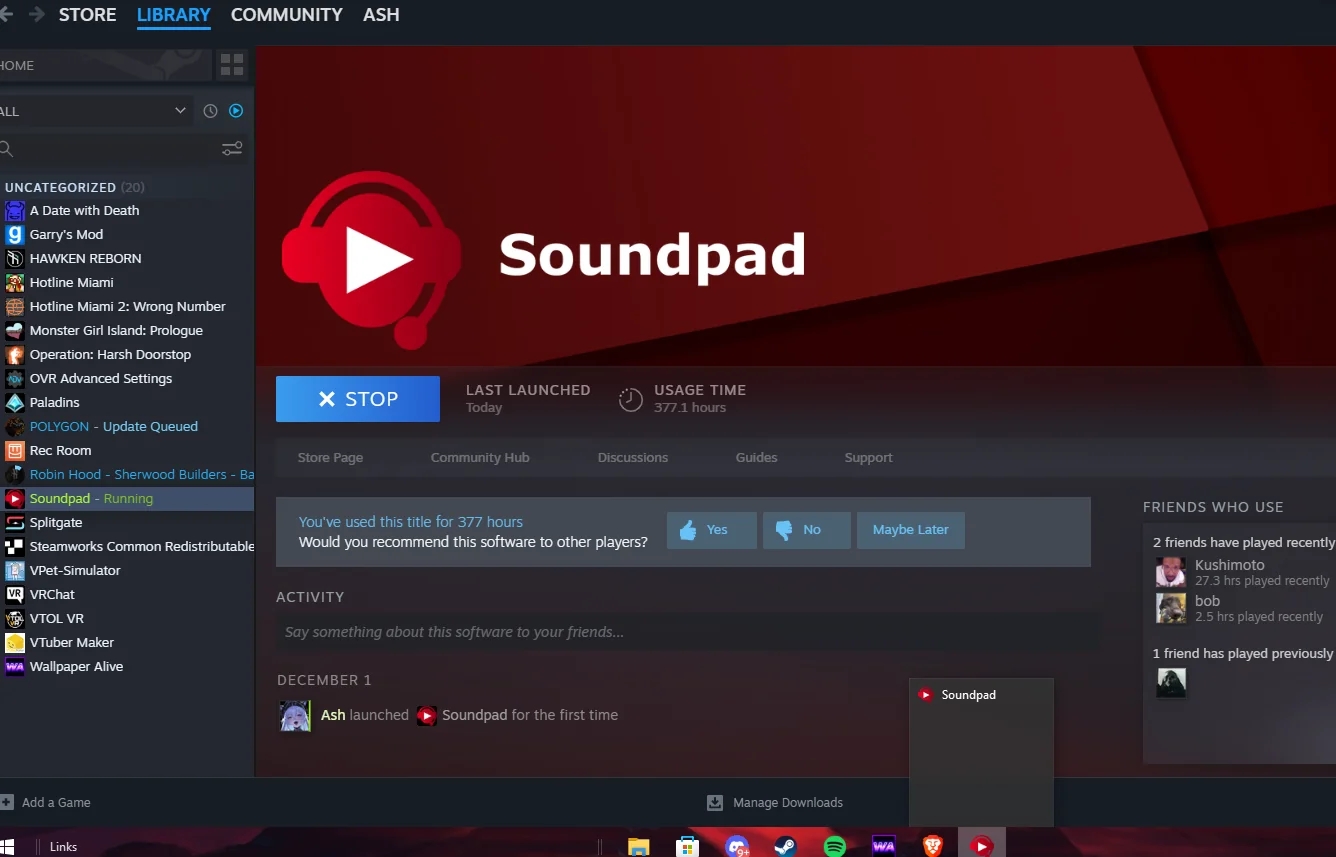Click thumbs up Yes recommendation button
The image size is (1336, 857).
(711, 530)
